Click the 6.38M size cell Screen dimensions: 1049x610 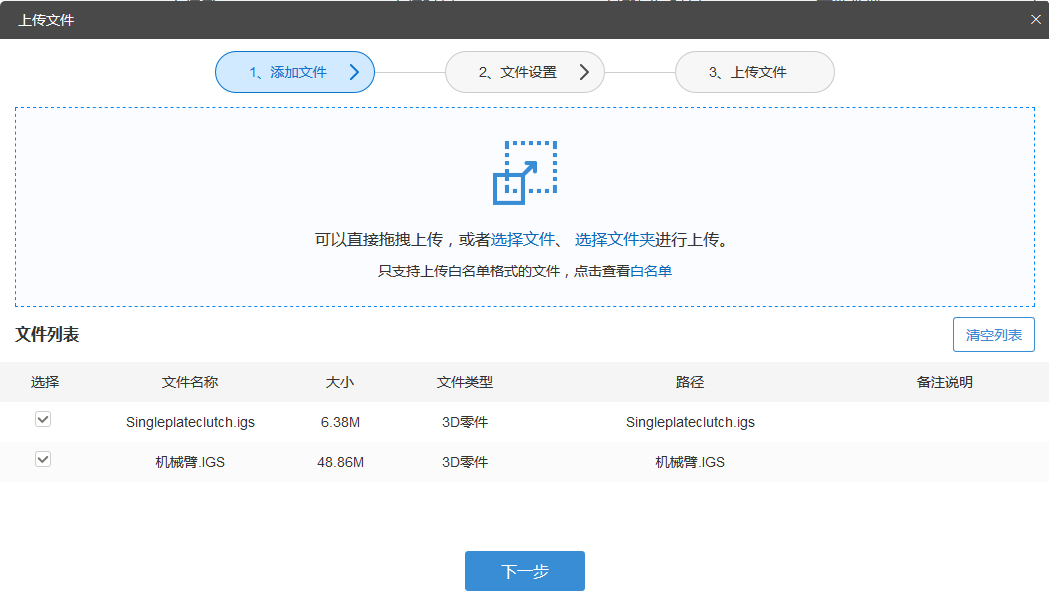(x=340, y=422)
